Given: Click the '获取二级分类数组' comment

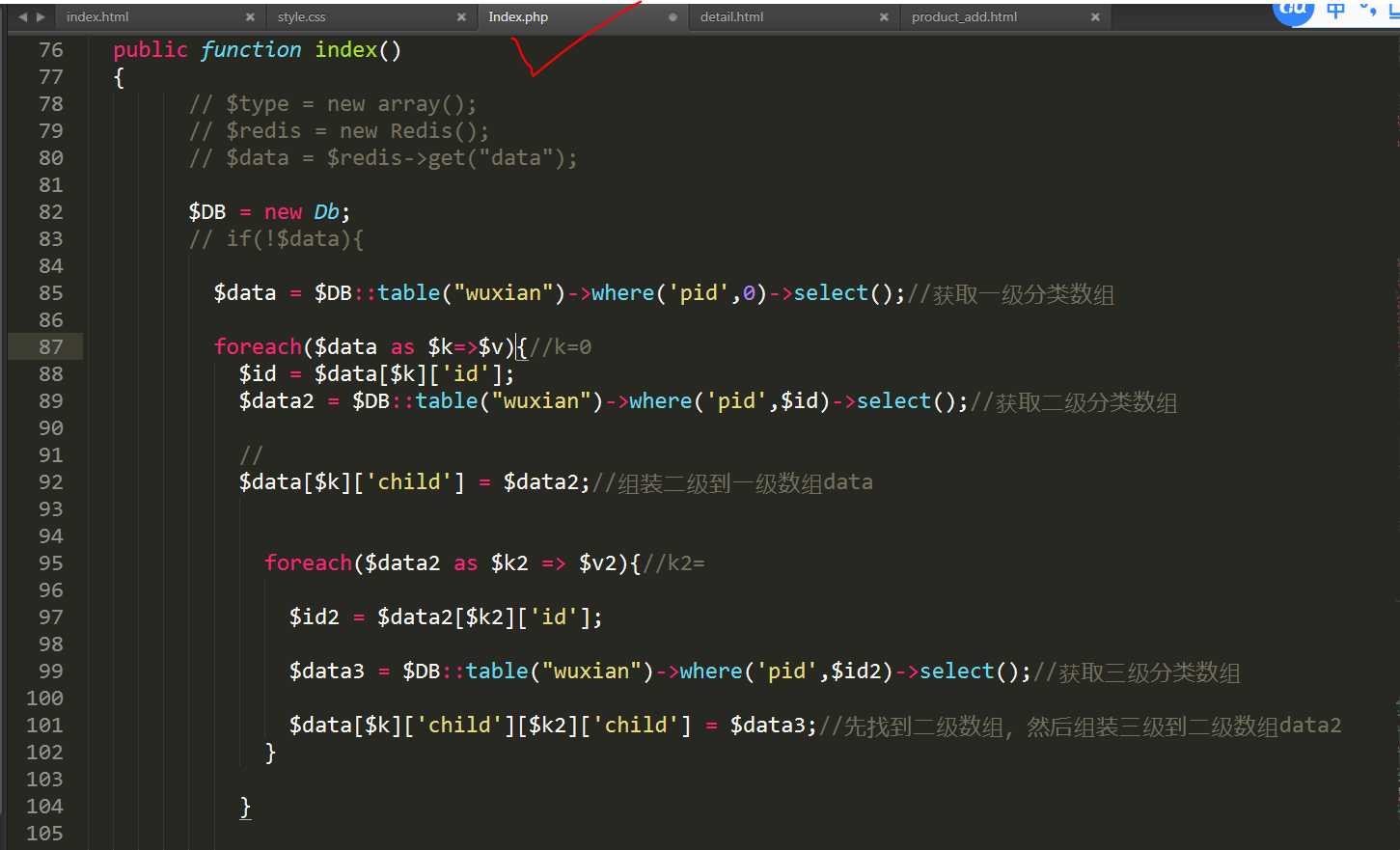Looking at the screenshot, I should coord(1074,402).
